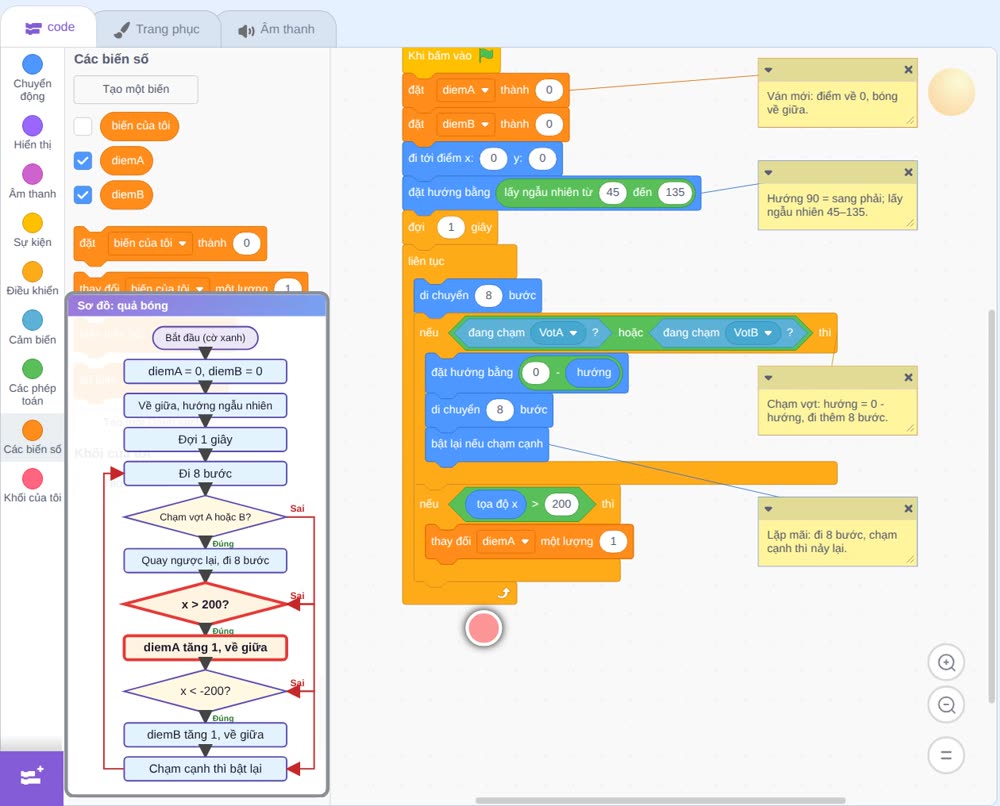1000x806 pixels.
Task: Collapse the 'Ván mới' comment note
Action: (x=768, y=70)
